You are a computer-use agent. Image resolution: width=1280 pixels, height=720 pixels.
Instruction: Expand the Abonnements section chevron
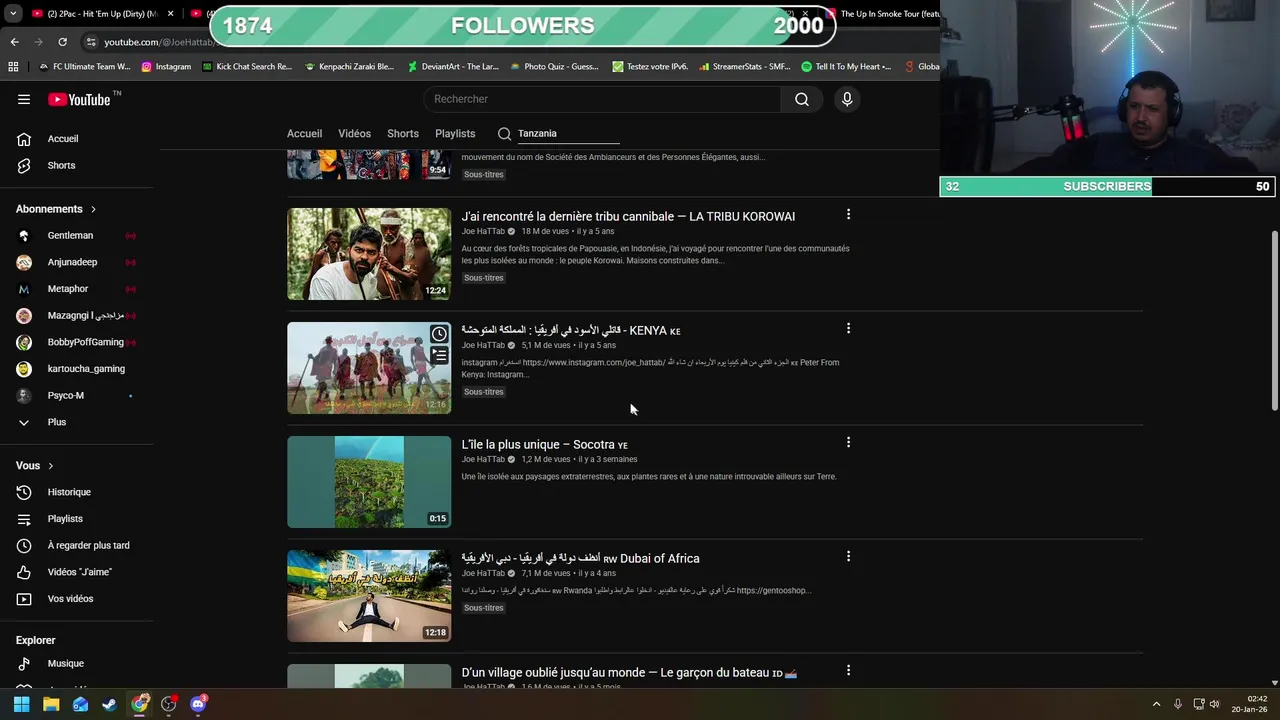(x=93, y=209)
